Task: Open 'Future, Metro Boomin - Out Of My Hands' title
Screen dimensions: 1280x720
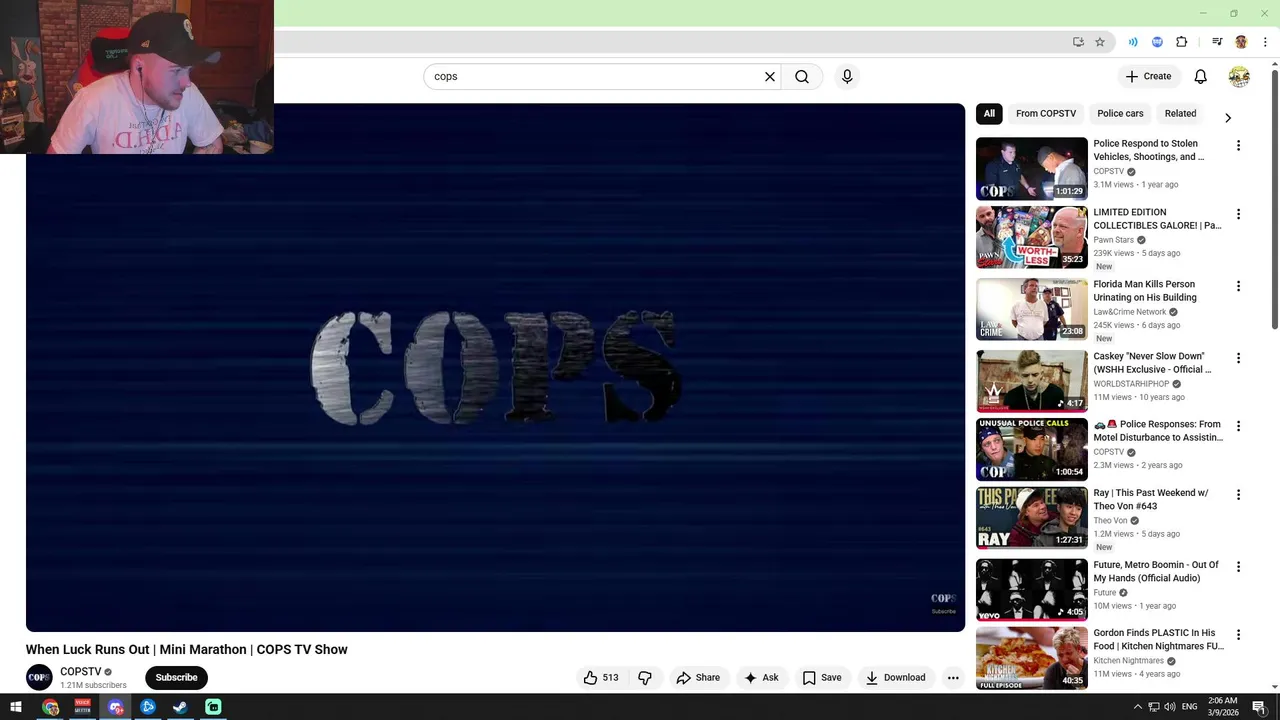Action: [x=1156, y=571]
